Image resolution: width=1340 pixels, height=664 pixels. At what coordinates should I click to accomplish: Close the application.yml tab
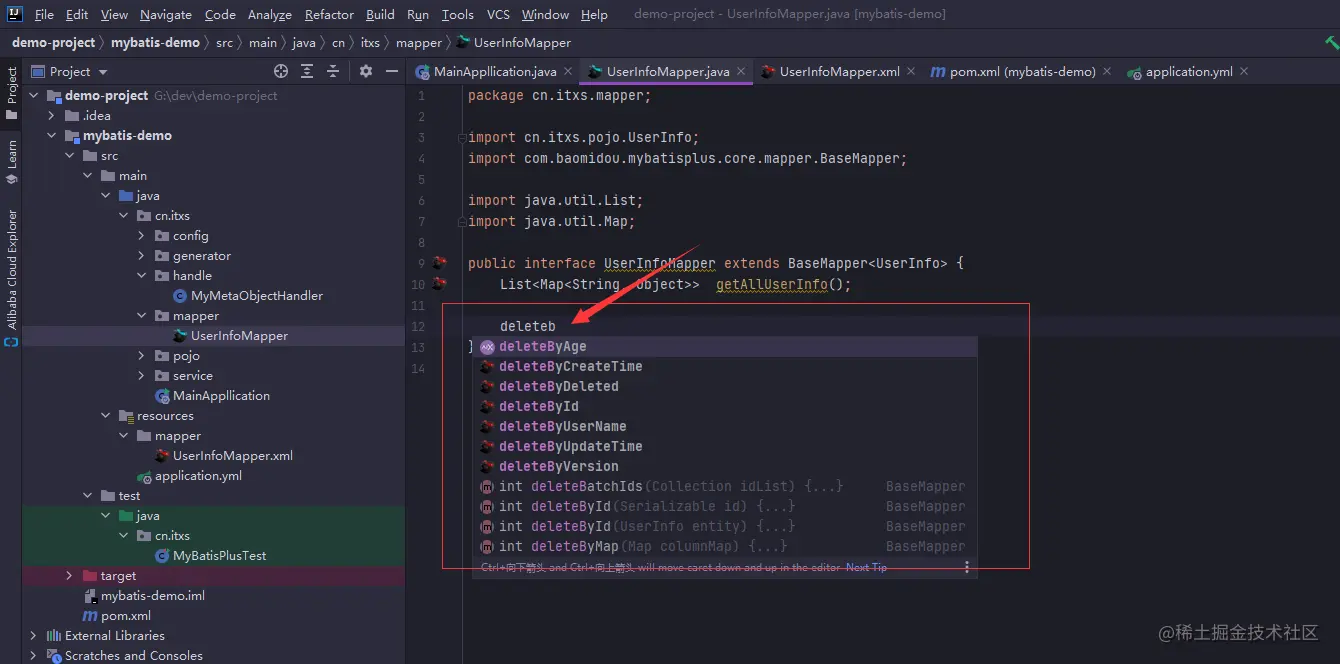pos(1244,72)
